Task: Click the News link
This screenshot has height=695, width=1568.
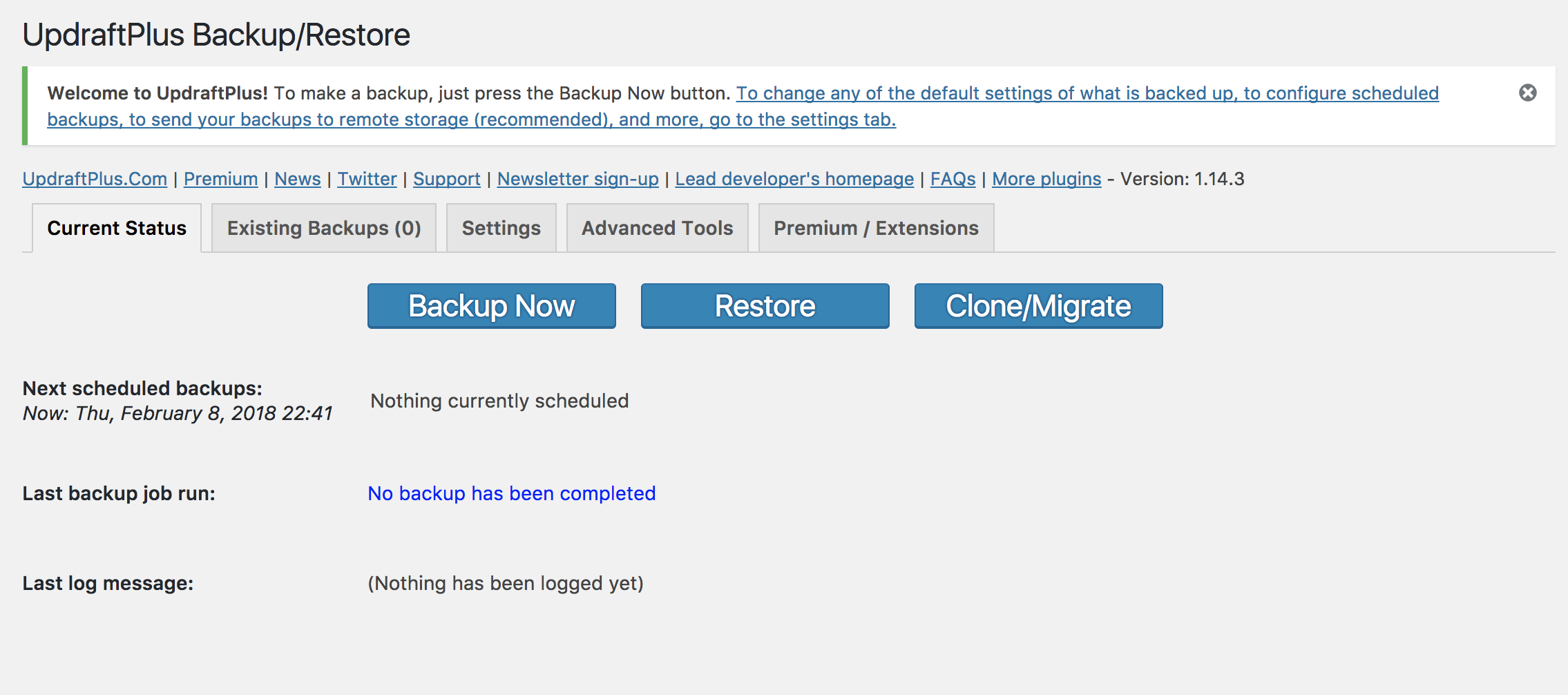Action: tap(298, 179)
